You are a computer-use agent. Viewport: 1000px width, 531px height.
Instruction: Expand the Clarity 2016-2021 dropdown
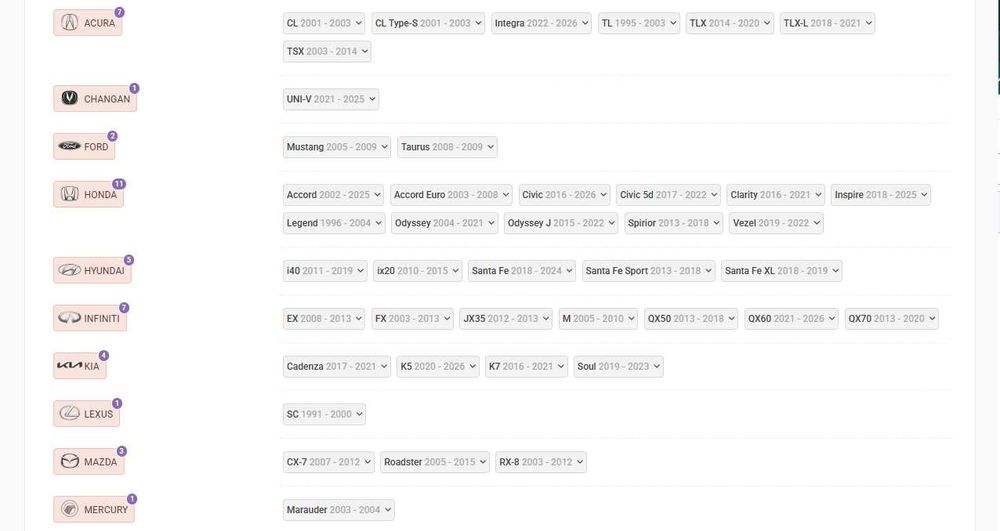(x=776, y=194)
